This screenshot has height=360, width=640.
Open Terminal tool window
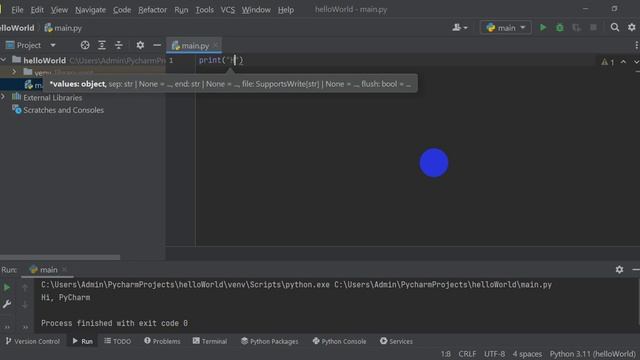[x=210, y=341]
